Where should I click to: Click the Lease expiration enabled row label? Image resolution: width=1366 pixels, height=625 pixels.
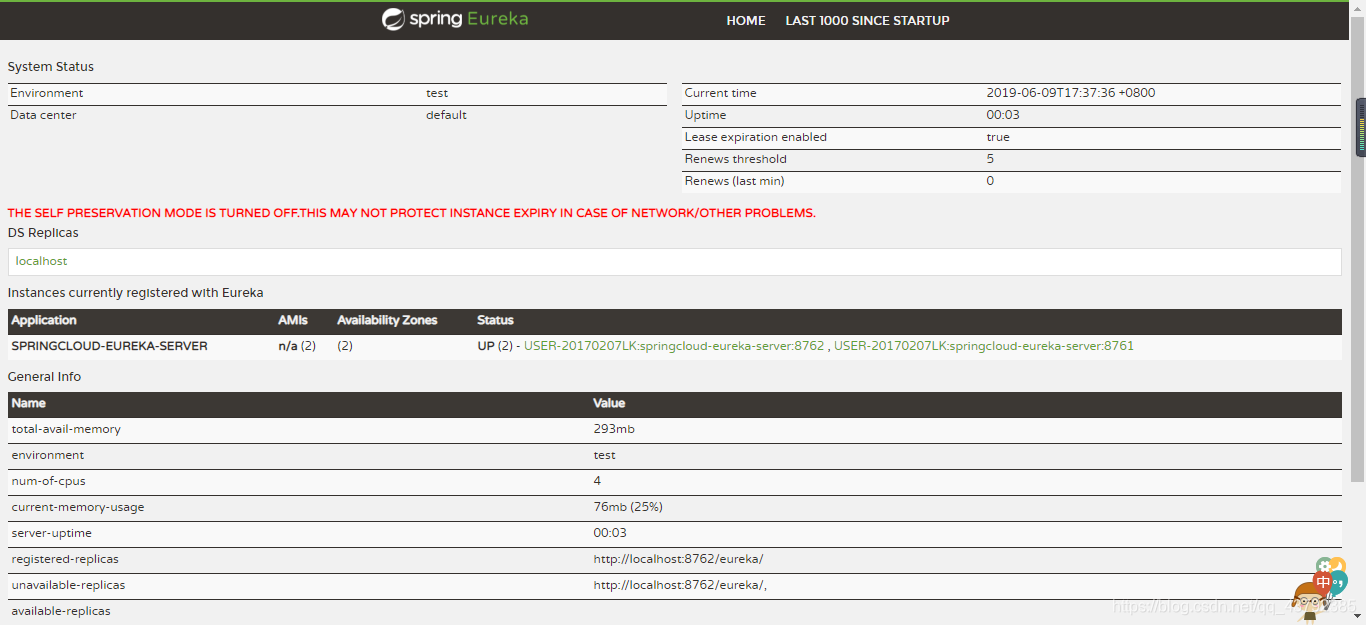pos(755,137)
